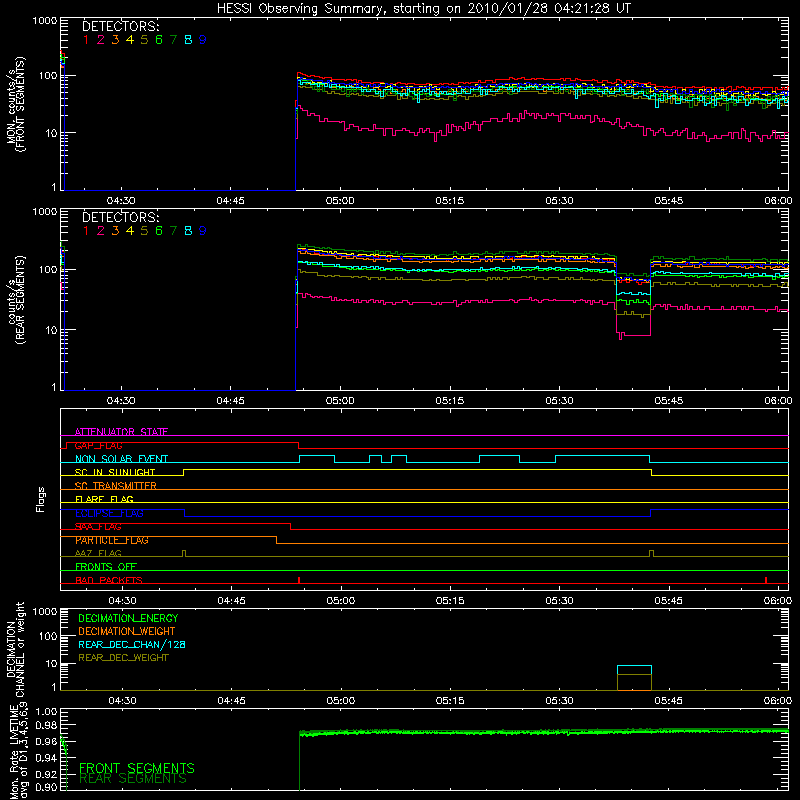Image resolution: width=800 pixels, height=800 pixels.
Task: Select cyan detector 8 in rear segments legend
Action: 188,231
